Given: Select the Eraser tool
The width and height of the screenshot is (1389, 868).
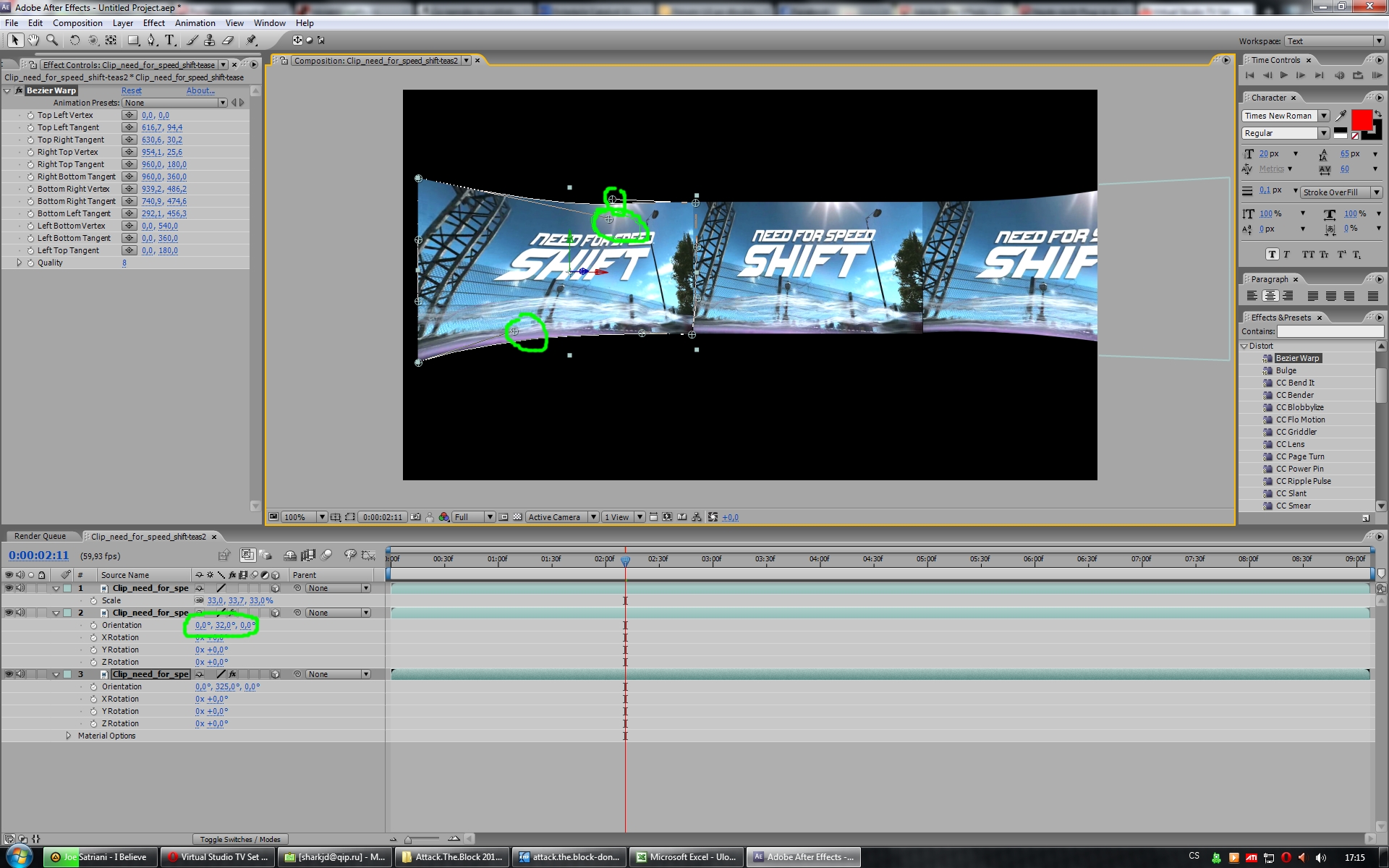Looking at the screenshot, I should click(228, 41).
